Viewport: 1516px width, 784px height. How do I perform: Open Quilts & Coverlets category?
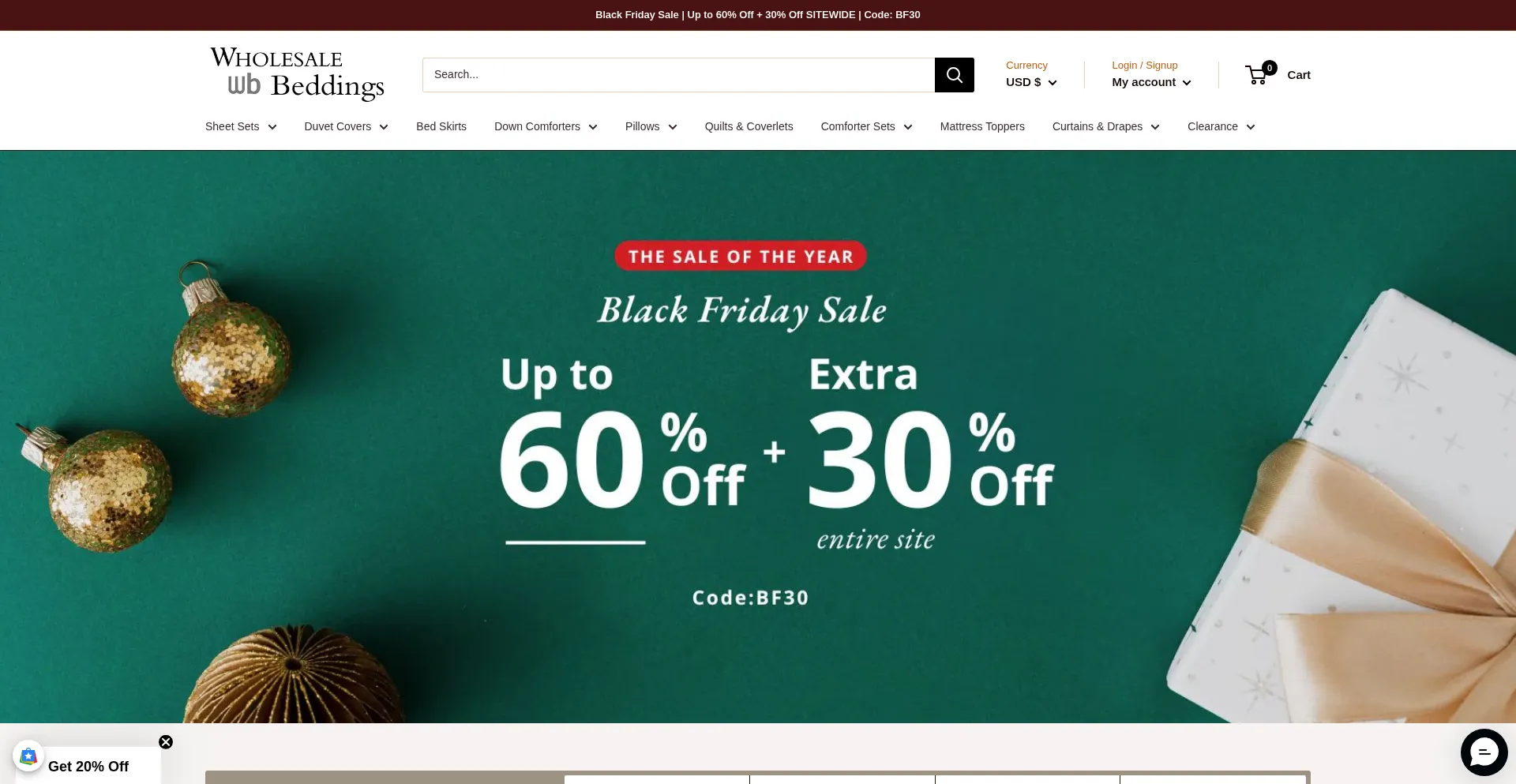pyautogui.click(x=749, y=126)
